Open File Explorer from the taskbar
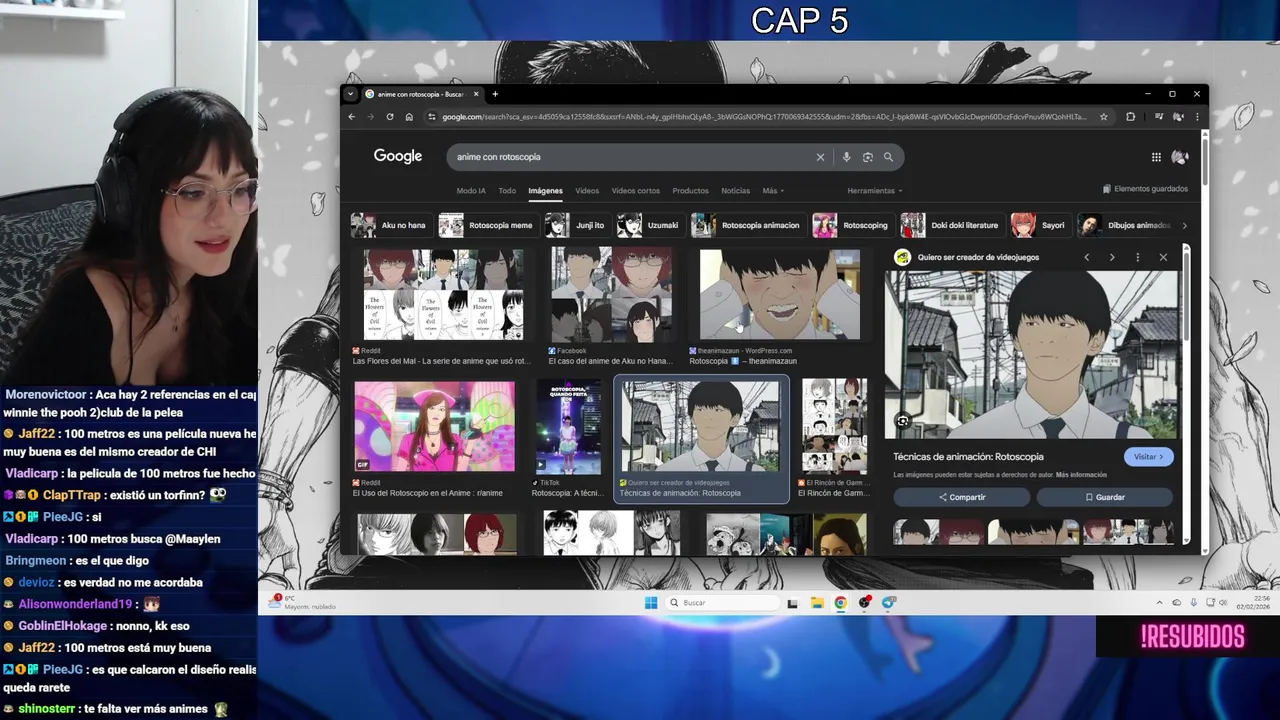This screenshot has height=720, width=1280. [817, 603]
